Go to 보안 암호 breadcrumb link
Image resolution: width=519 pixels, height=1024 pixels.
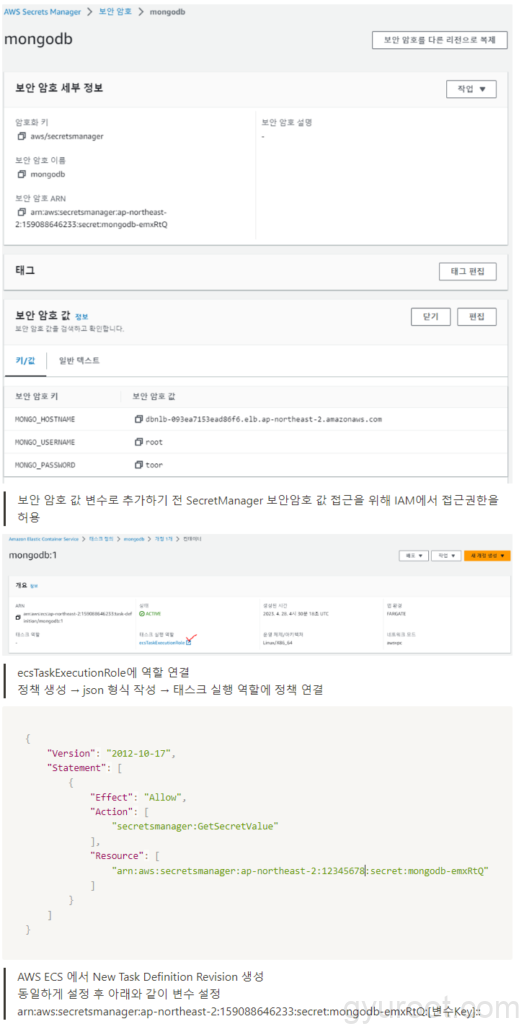(x=114, y=12)
